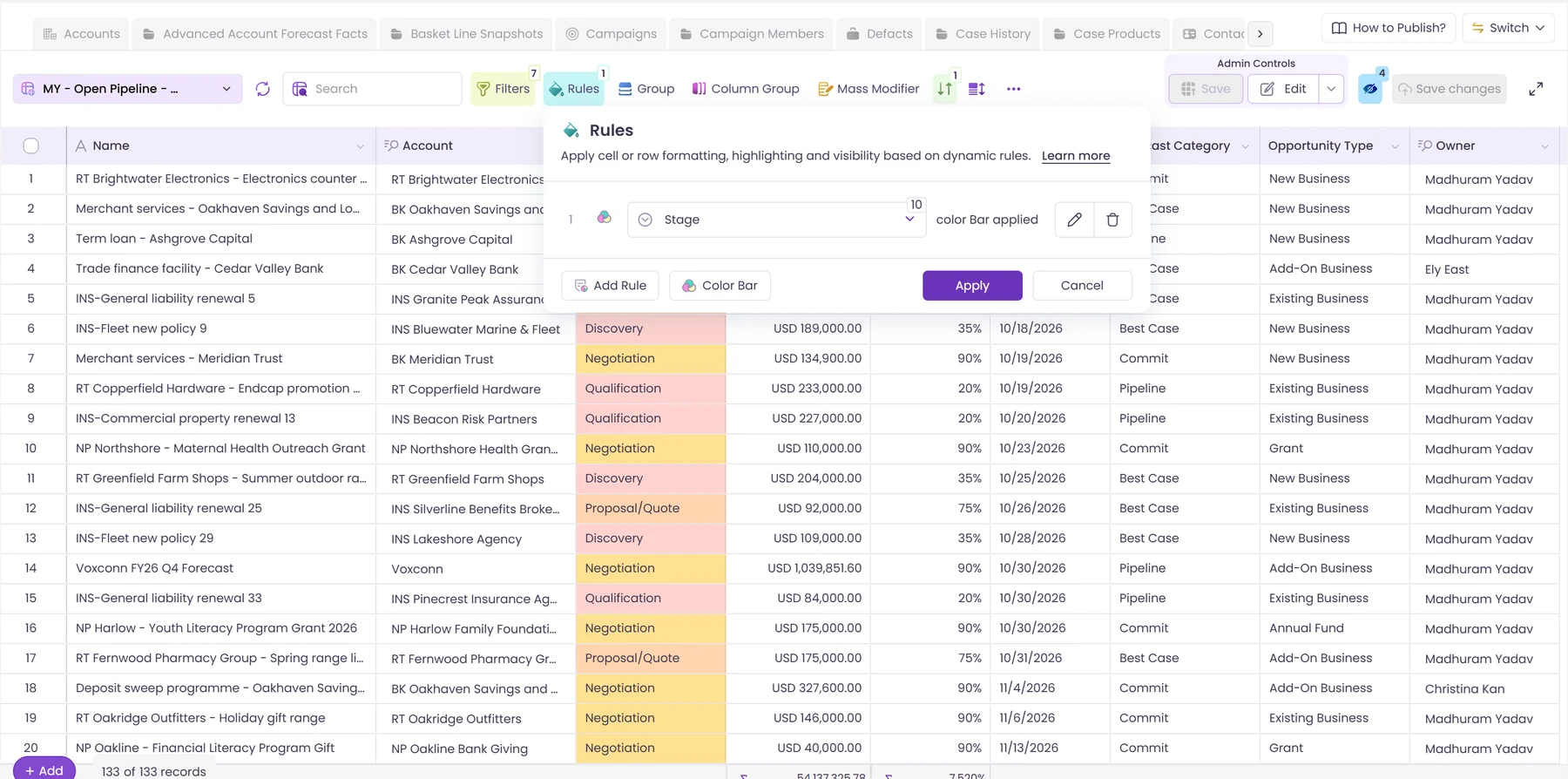Click the Edit admin control button
The image size is (1568, 779).
tap(1284, 89)
